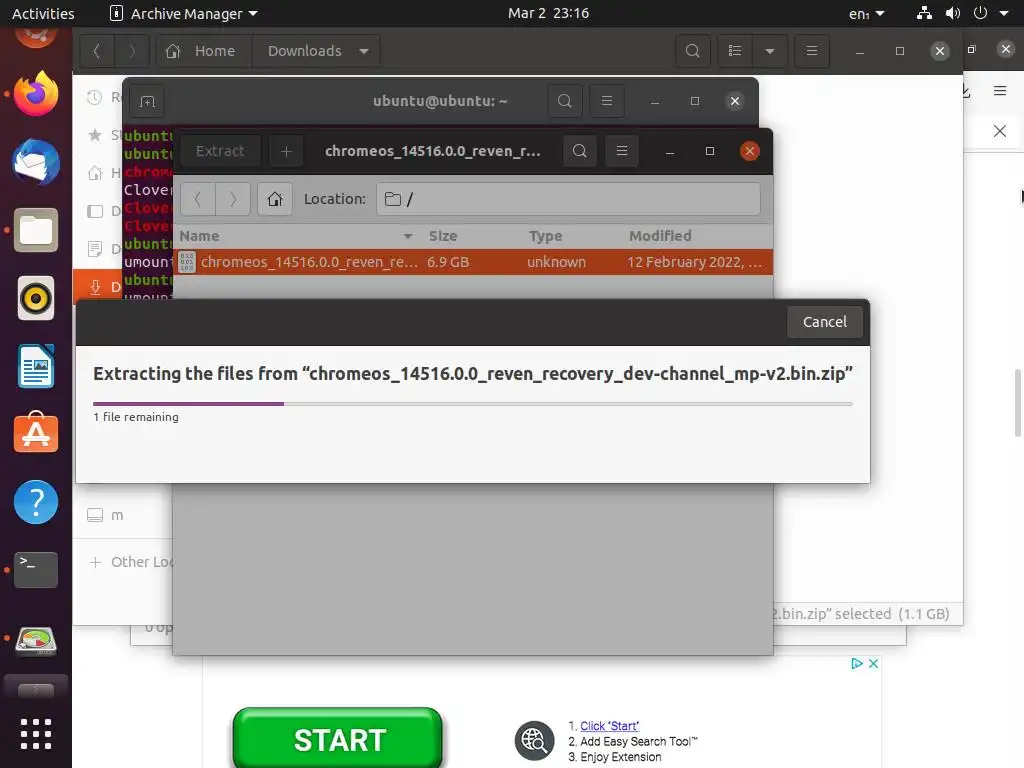Click Home in Files path bar
Image resolution: width=1024 pixels, height=768 pixels.
pos(204,51)
